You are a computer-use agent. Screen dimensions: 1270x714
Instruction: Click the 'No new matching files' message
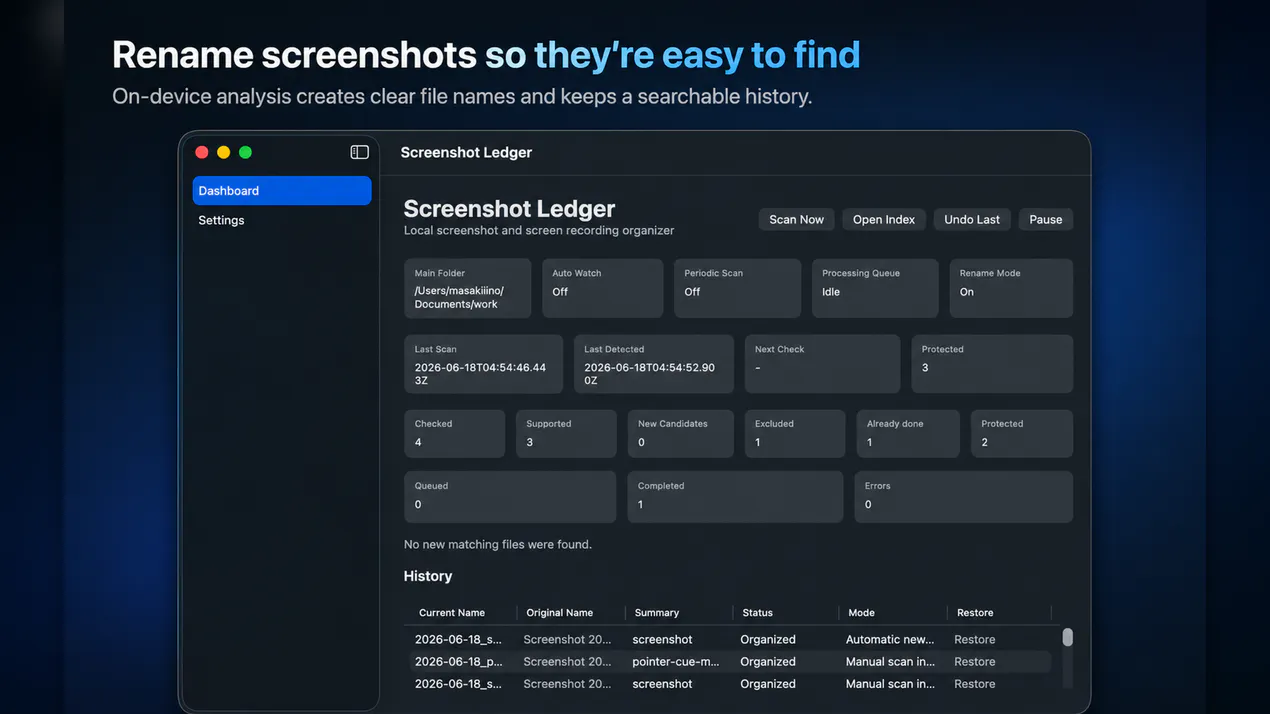click(497, 545)
